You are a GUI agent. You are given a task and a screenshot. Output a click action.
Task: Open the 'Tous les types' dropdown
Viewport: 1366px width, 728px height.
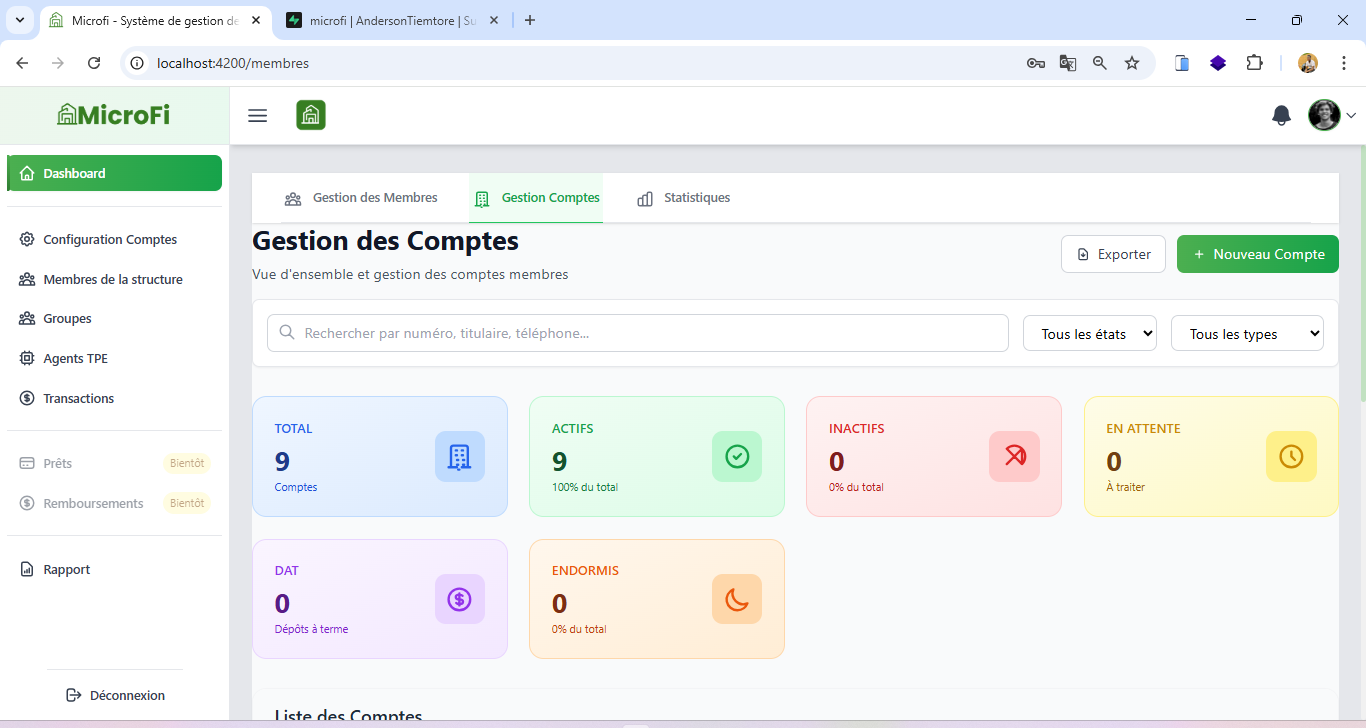[1247, 332]
